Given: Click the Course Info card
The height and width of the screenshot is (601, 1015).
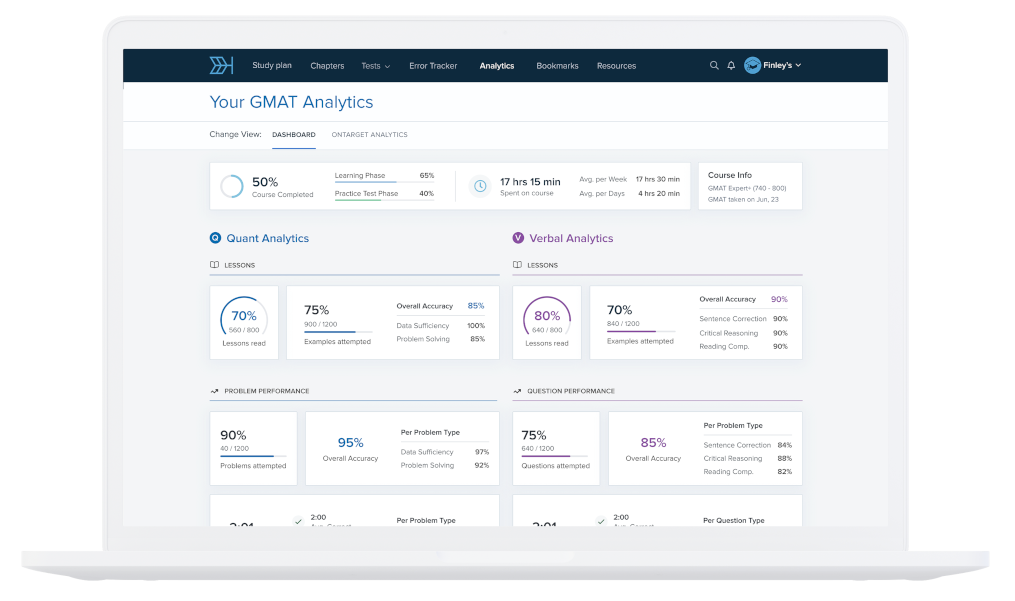Looking at the screenshot, I should click(749, 186).
